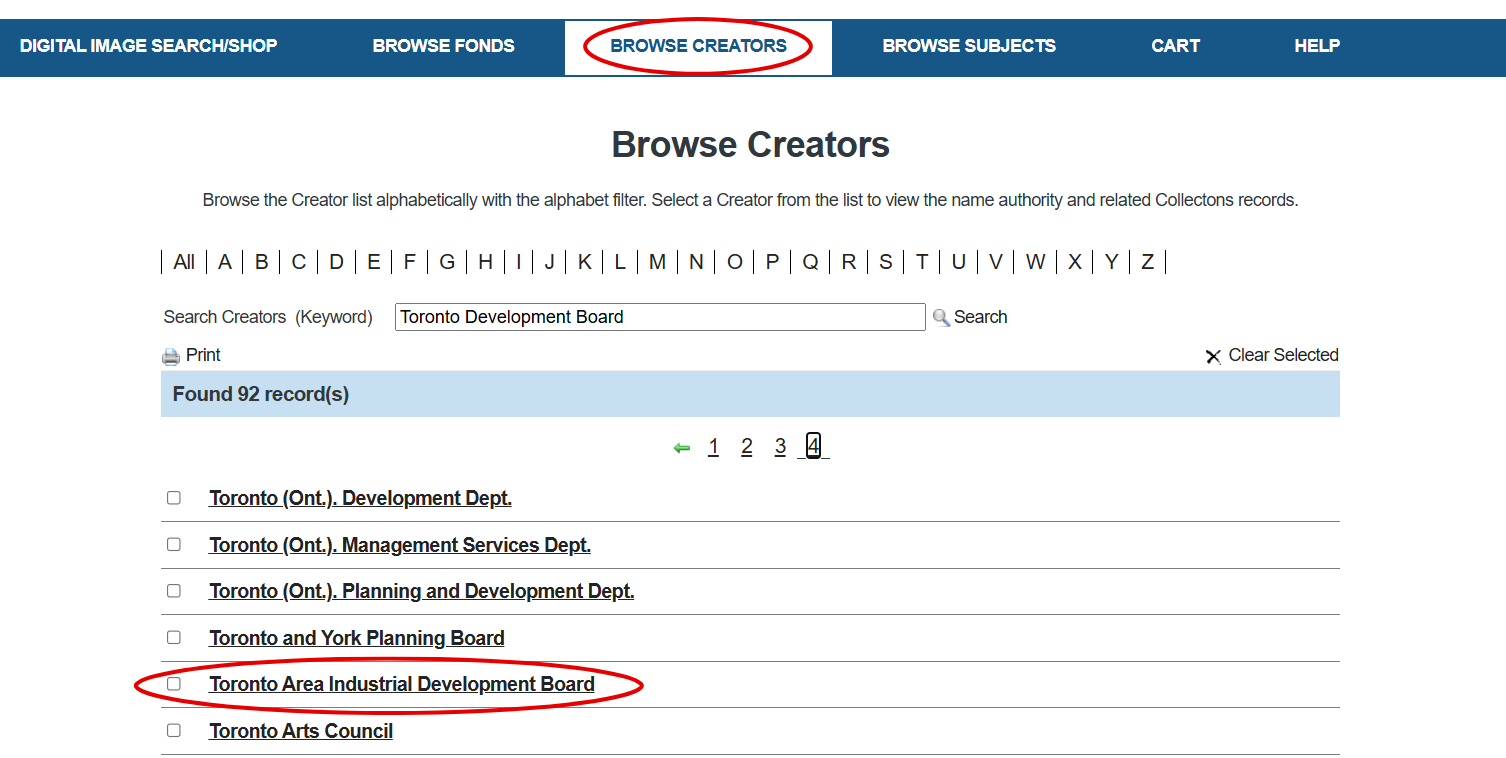Open the Help menu item

click(1317, 46)
